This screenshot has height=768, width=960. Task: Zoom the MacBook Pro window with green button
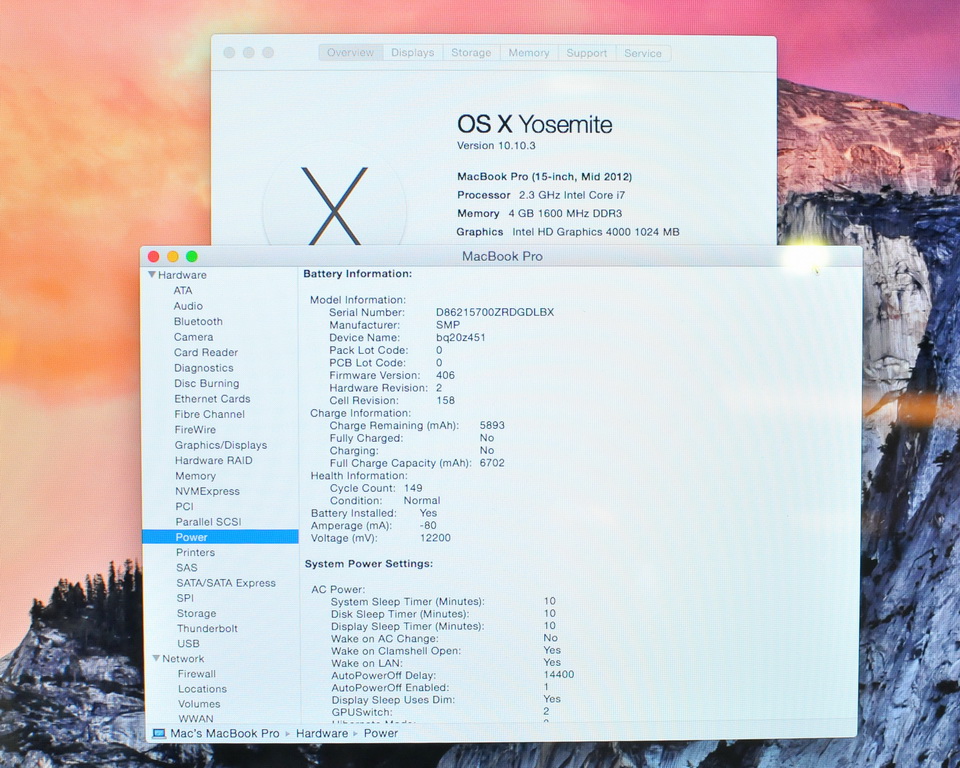click(x=192, y=256)
